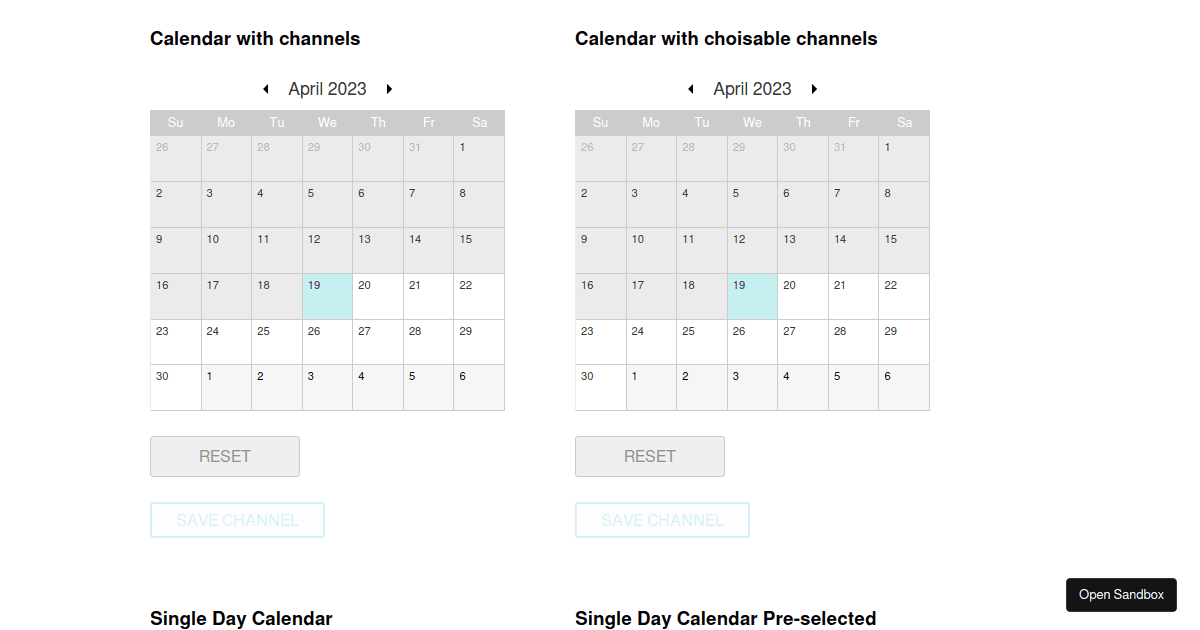Open Sandbox via the bottom-right button
This screenshot has height=630, width=1200.
click(x=1121, y=594)
